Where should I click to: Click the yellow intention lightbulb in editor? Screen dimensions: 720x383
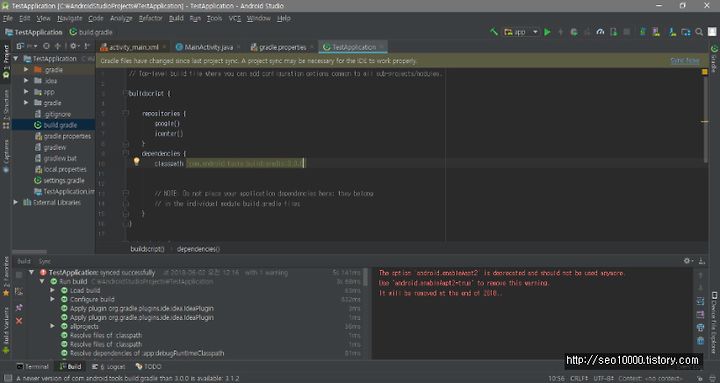click(x=136, y=161)
